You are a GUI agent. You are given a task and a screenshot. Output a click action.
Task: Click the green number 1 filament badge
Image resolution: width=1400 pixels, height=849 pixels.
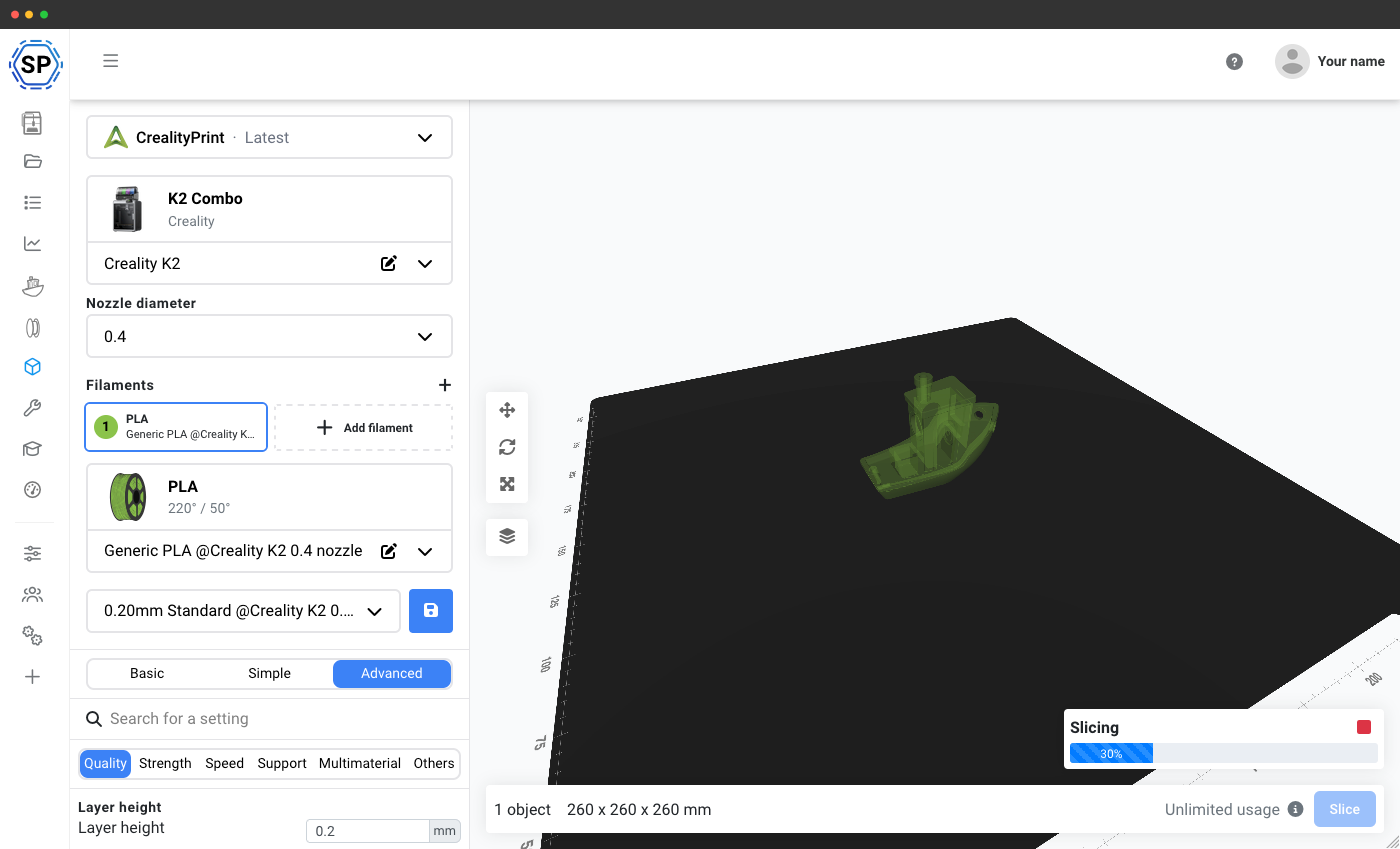point(106,428)
